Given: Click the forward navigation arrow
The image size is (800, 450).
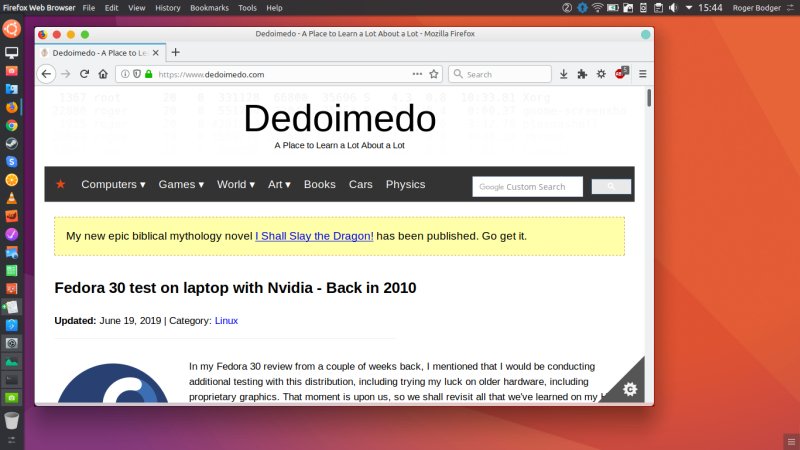Looking at the screenshot, I should 65,74.
